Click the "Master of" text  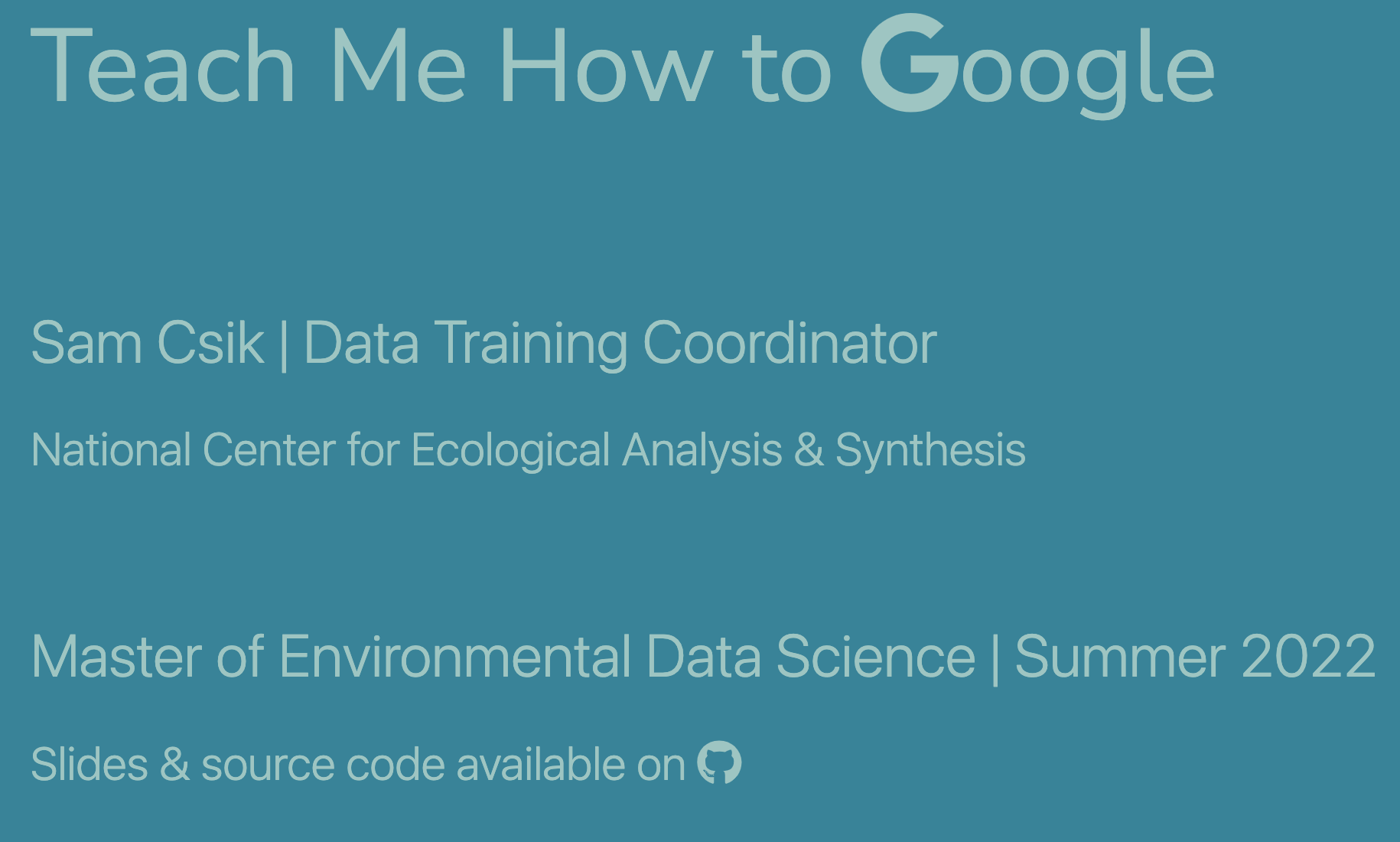point(148,657)
